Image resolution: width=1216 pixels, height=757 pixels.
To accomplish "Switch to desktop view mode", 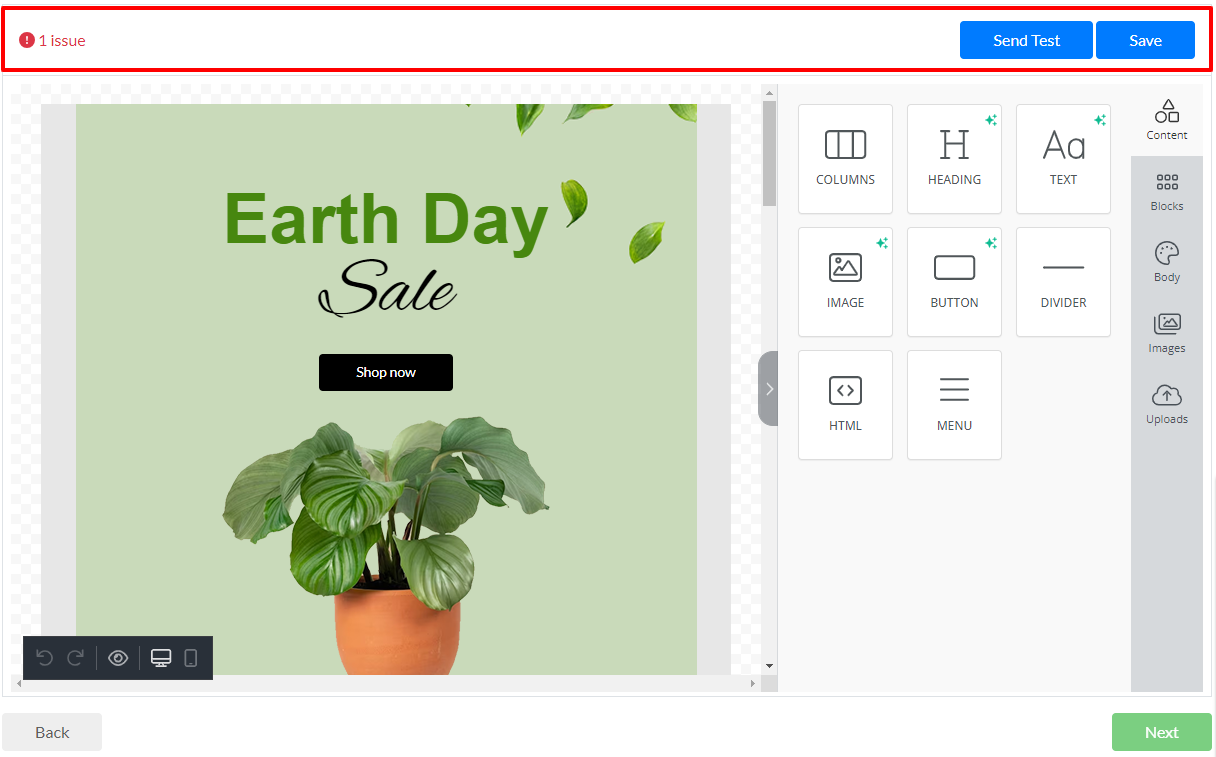I will pos(161,658).
